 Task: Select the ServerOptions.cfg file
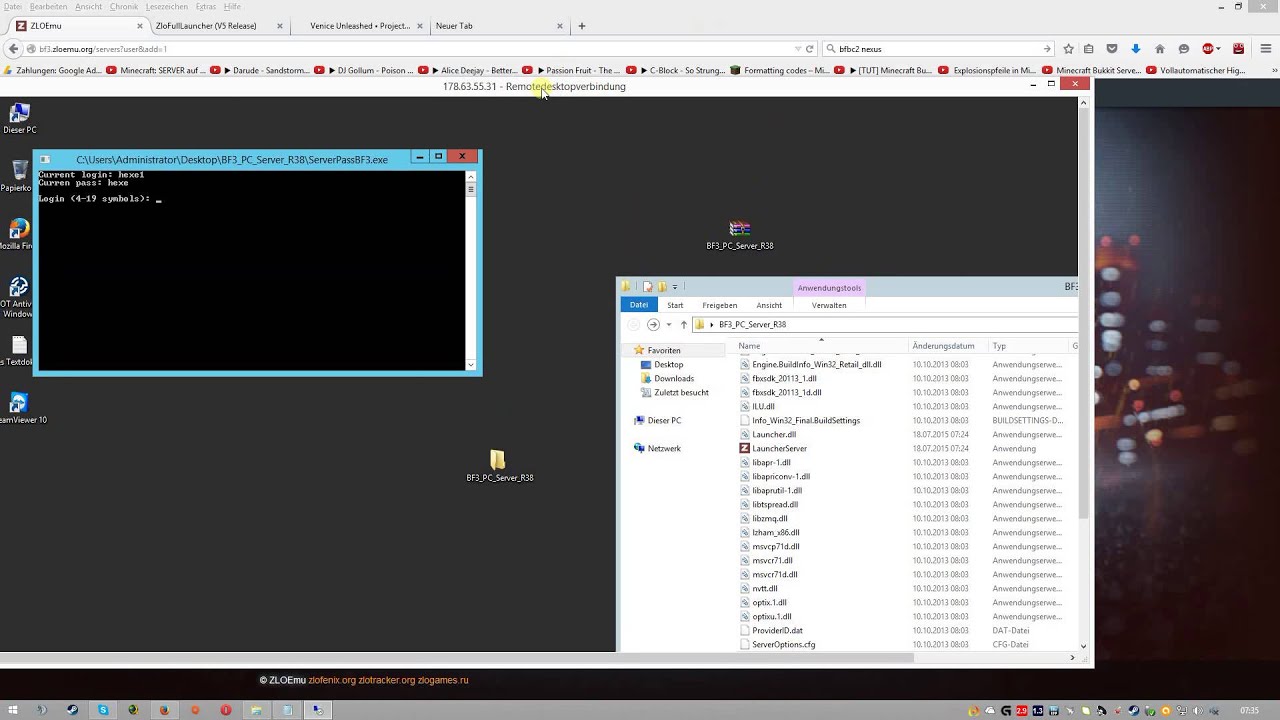click(783, 644)
